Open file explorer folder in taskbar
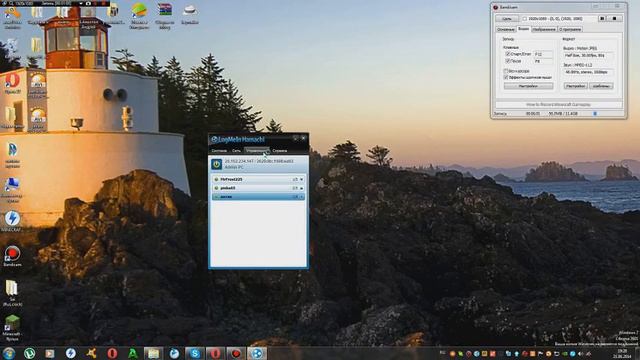 tap(153, 353)
